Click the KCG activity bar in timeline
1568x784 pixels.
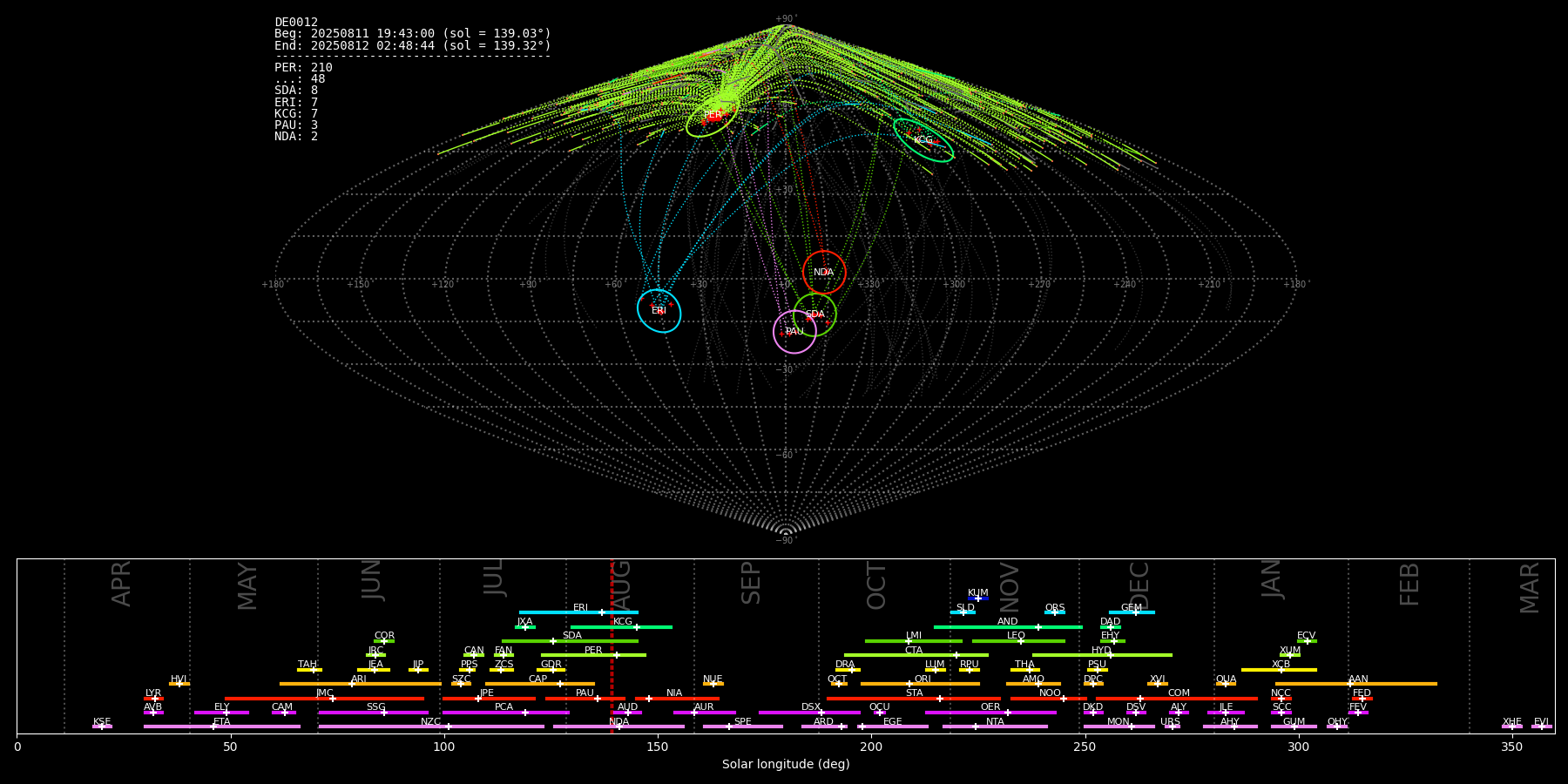621,626
